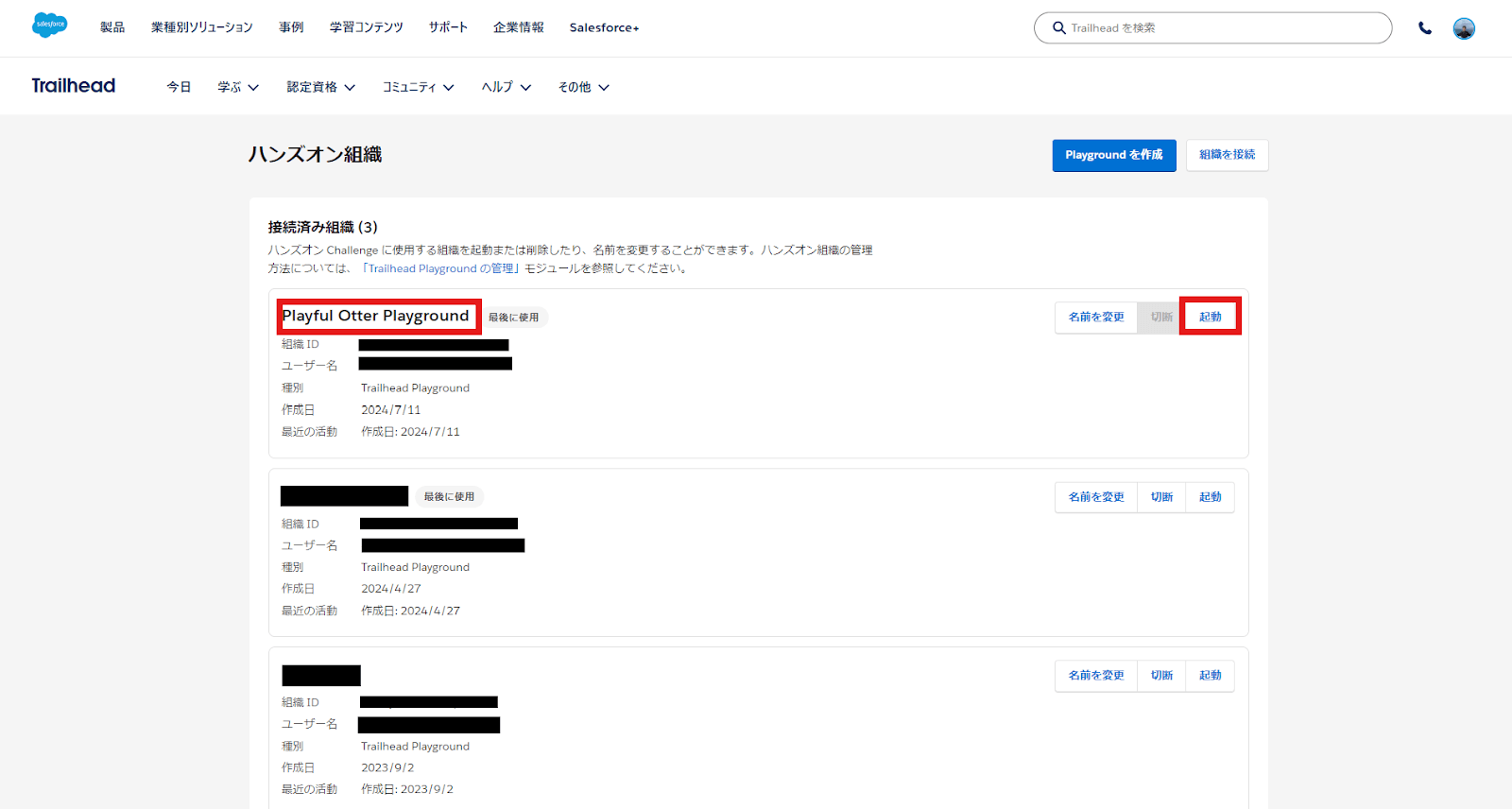
Task: Expand the 学ぶ dropdown menu
Action: 238,87
